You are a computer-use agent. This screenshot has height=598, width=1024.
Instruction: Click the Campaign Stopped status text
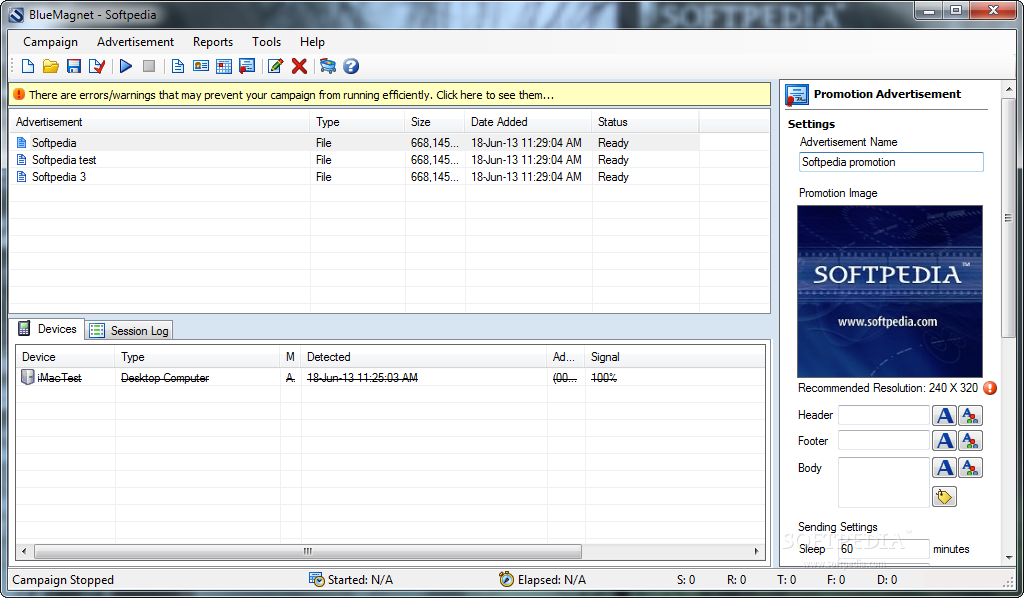(63, 580)
